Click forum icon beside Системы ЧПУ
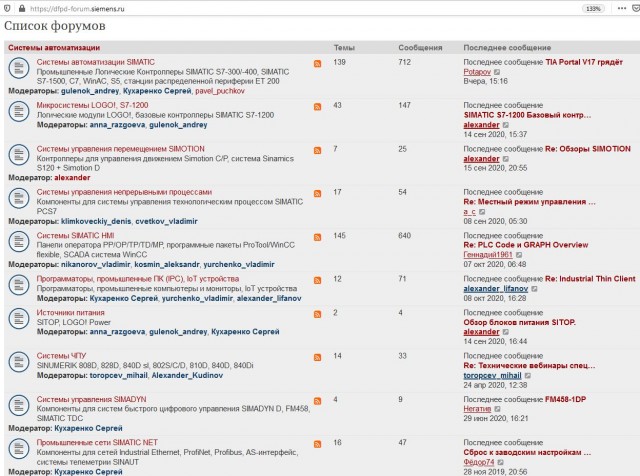The image size is (640, 476). tap(19, 362)
